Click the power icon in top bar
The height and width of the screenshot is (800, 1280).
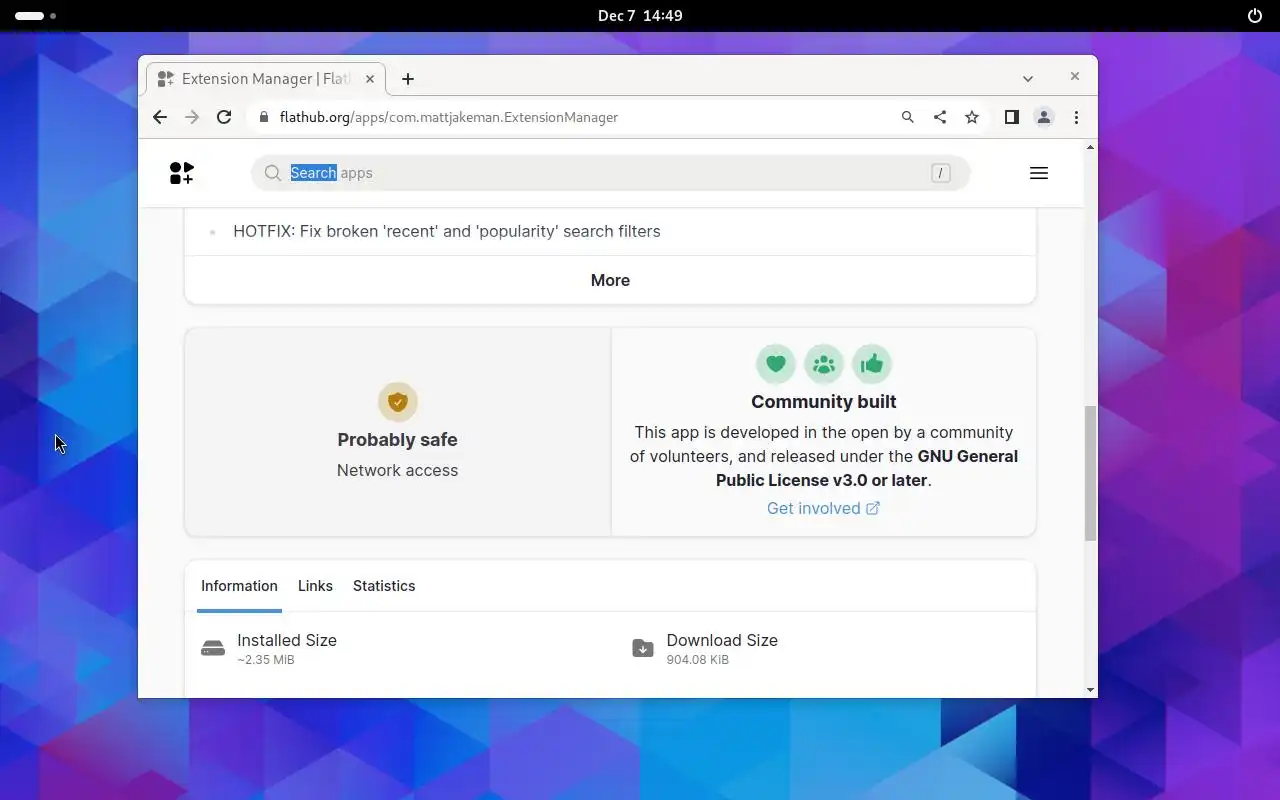tap(1255, 15)
